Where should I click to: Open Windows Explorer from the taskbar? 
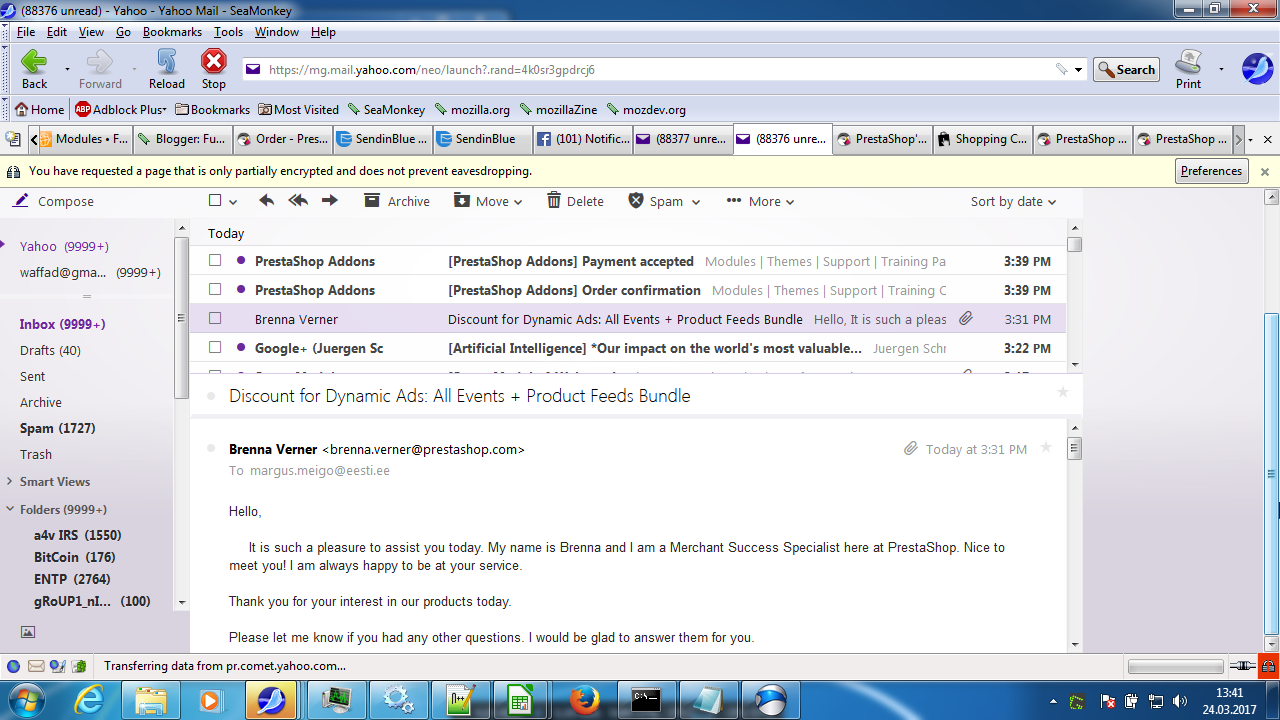point(151,699)
